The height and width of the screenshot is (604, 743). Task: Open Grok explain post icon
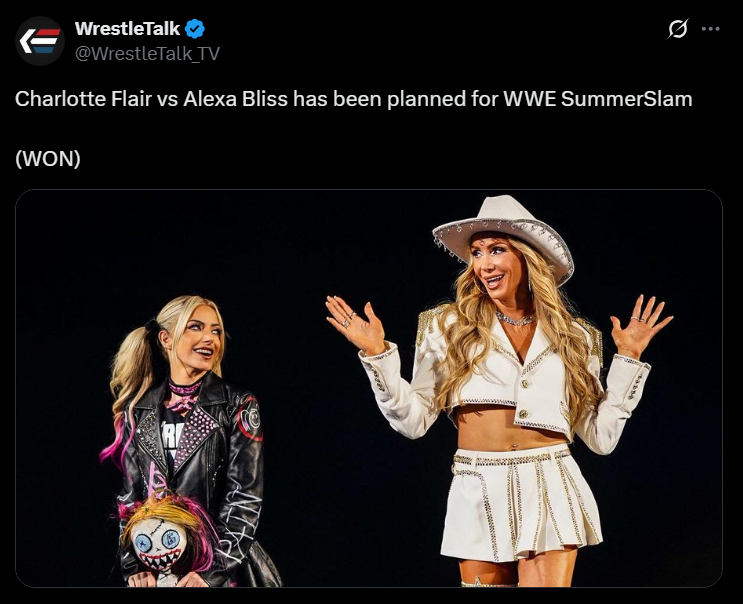678,29
